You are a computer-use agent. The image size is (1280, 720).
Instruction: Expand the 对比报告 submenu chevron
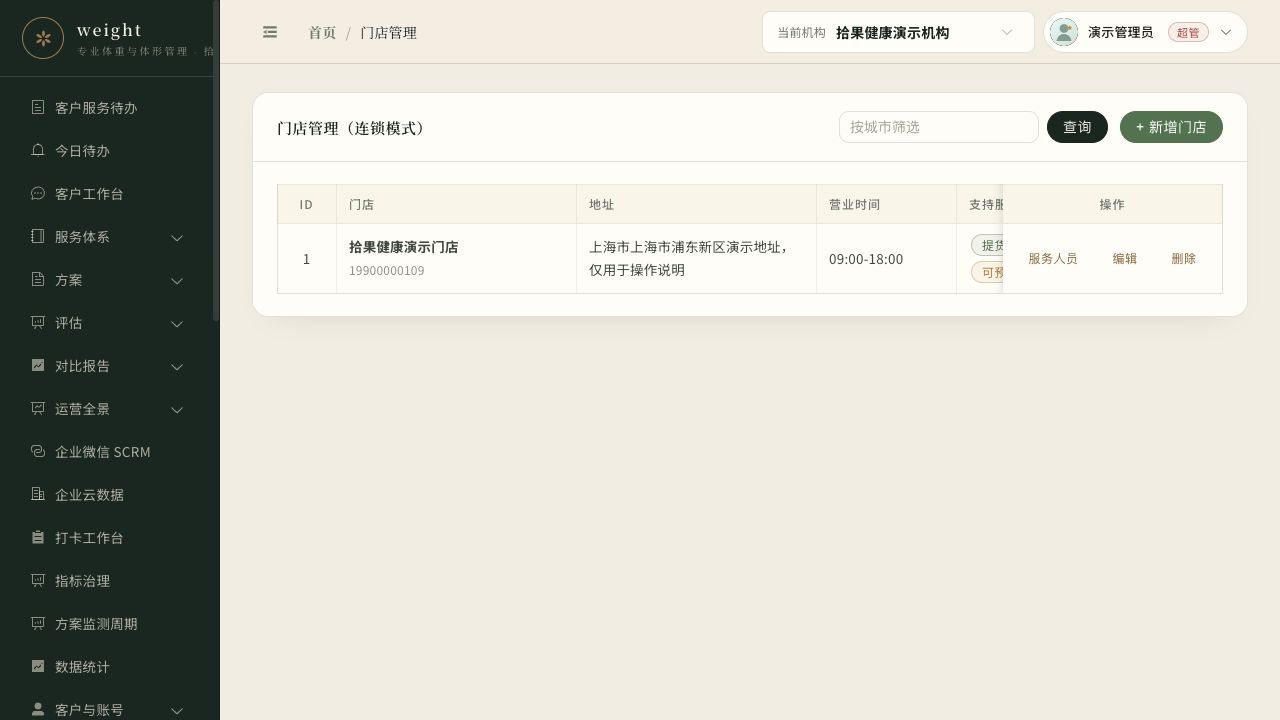(x=177, y=366)
